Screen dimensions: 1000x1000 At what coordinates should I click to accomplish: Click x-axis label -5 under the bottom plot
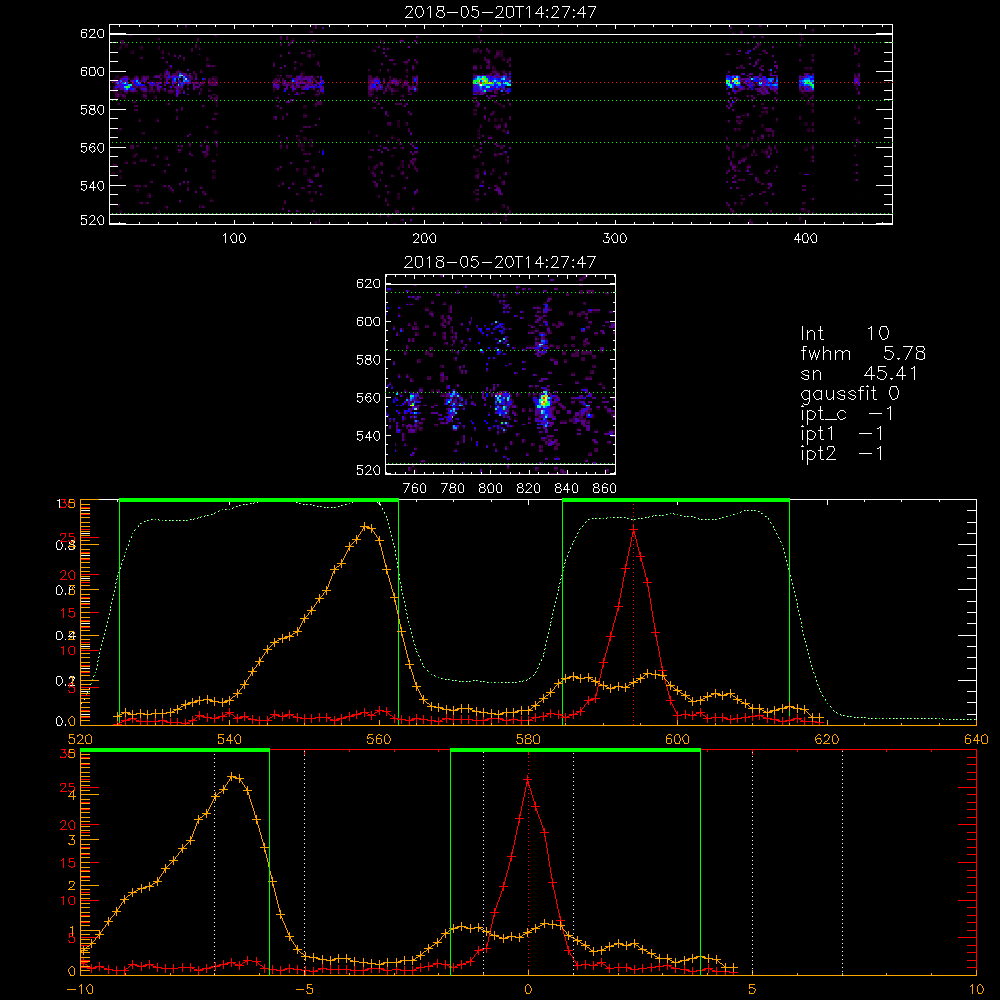click(304, 989)
